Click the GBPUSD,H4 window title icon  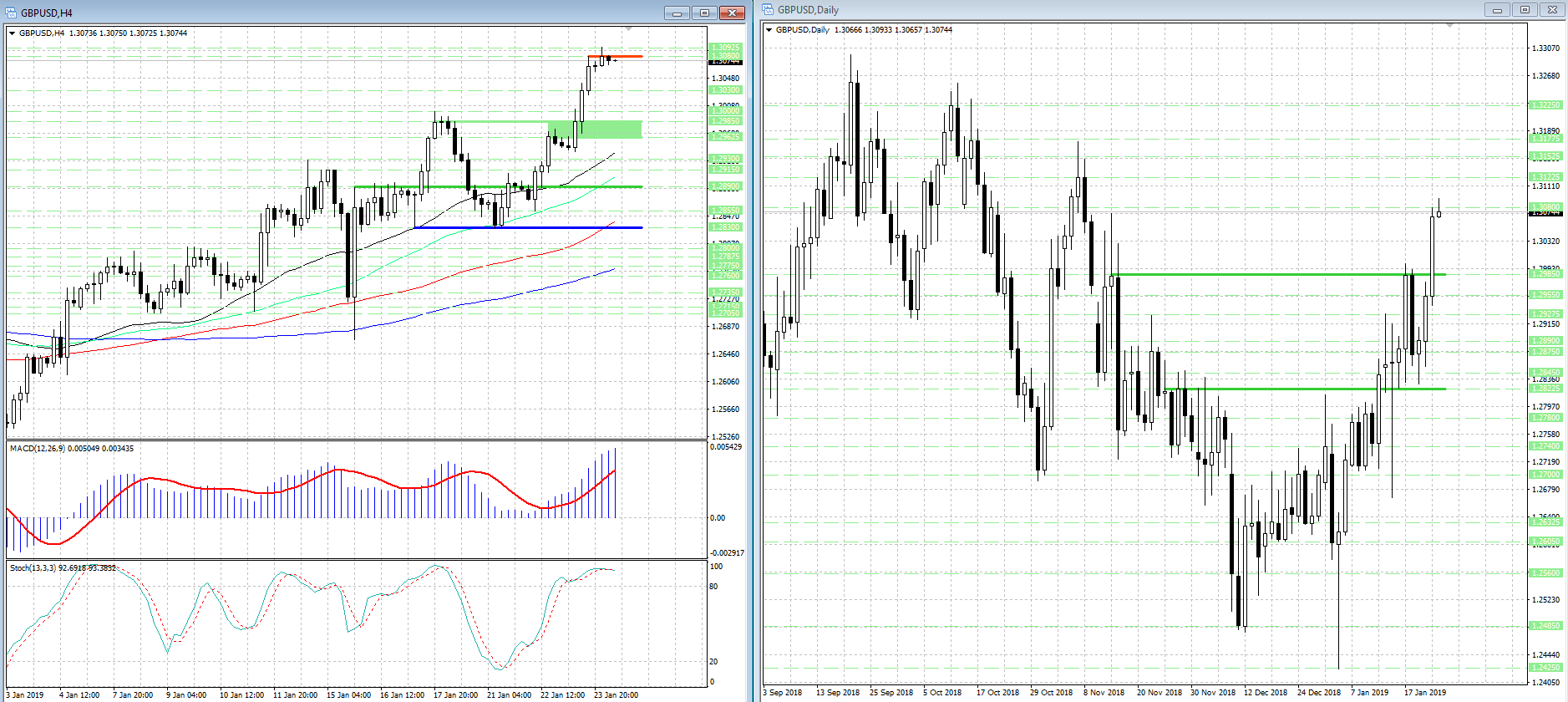tap(11, 13)
